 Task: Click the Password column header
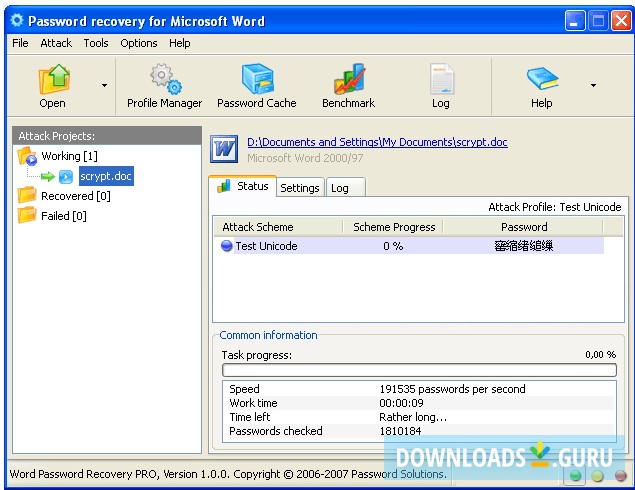point(524,227)
